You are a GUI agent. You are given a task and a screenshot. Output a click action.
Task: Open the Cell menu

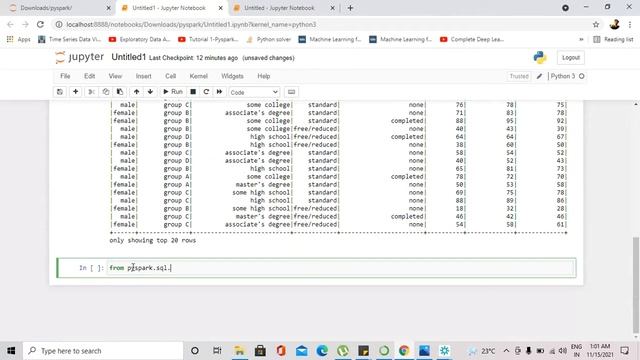pos(170,76)
